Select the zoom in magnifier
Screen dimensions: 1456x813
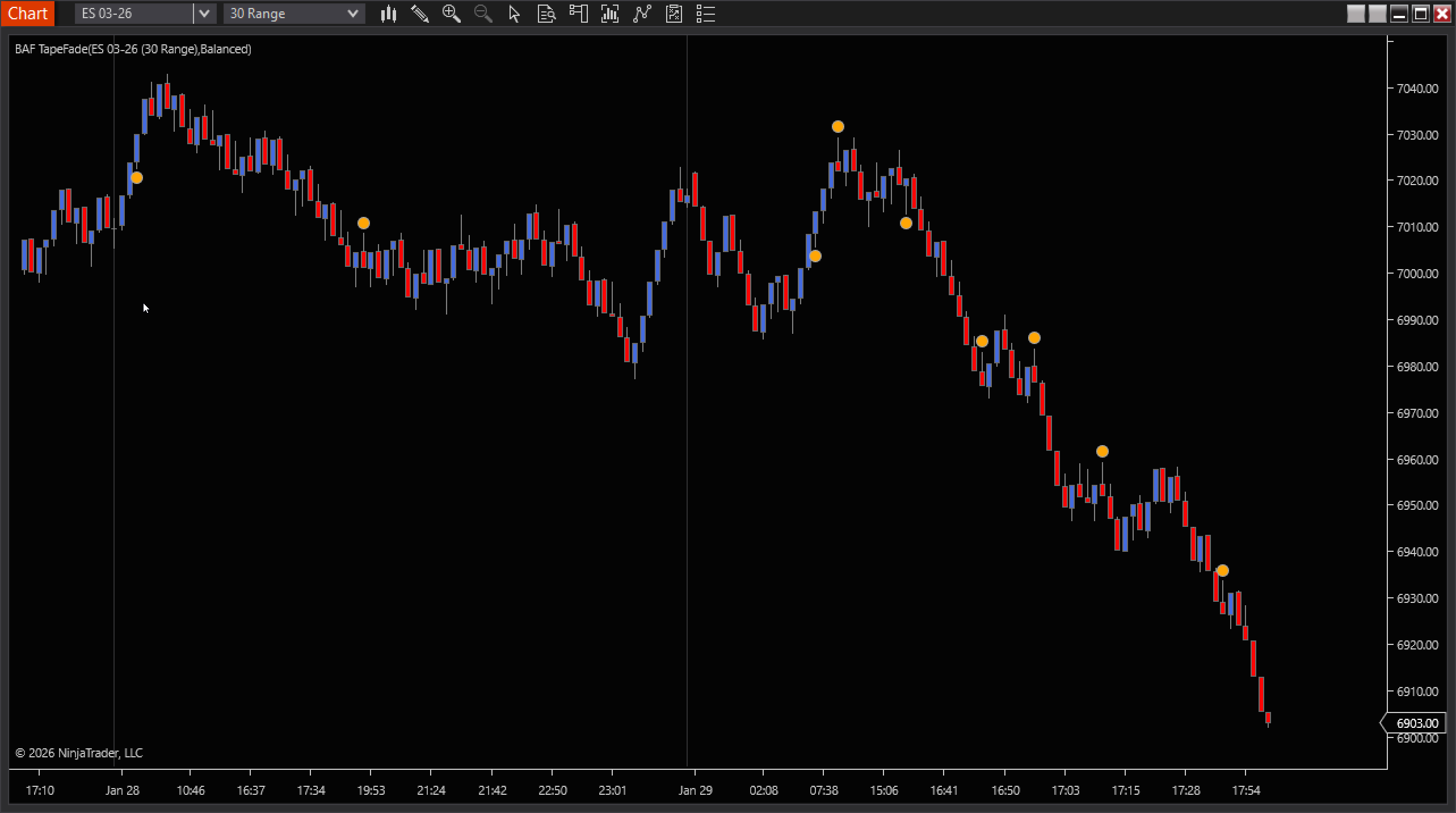click(x=452, y=14)
